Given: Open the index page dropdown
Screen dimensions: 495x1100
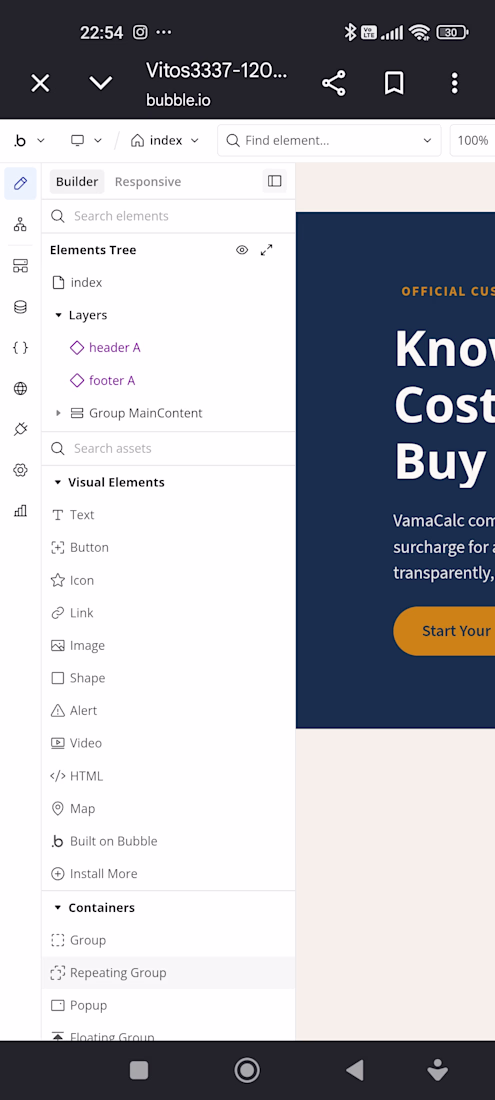Looking at the screenshot, I should [x=165, y=140].
